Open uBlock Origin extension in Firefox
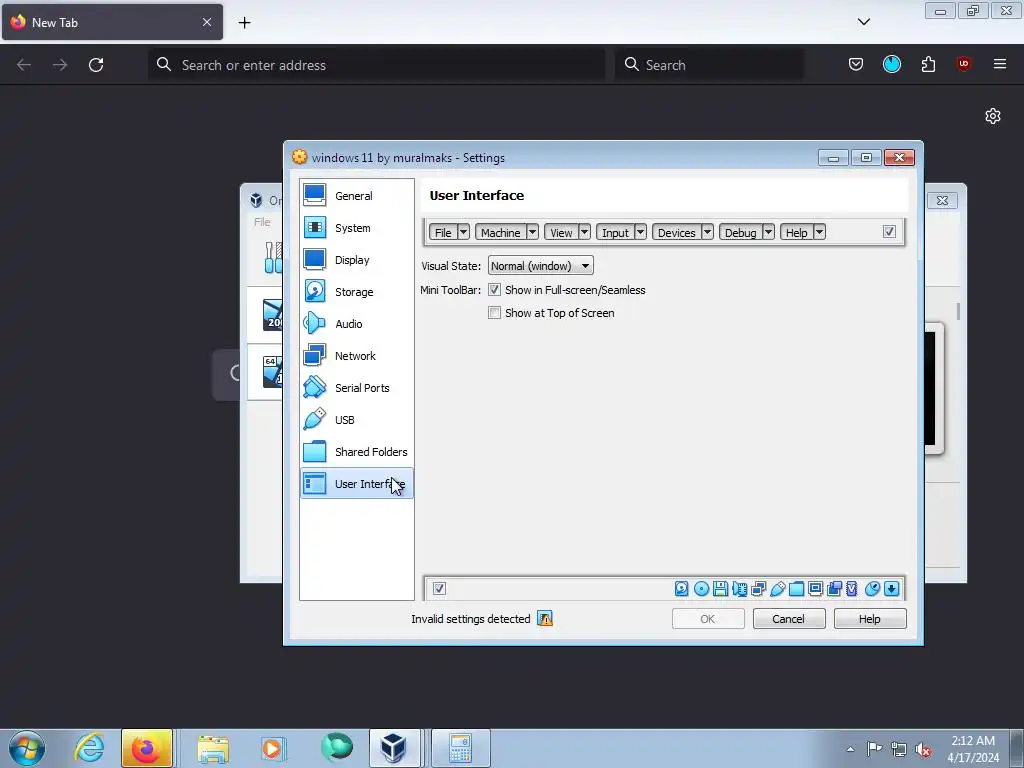Screen dimensions: 1024x768 click(x=963, y=64)
